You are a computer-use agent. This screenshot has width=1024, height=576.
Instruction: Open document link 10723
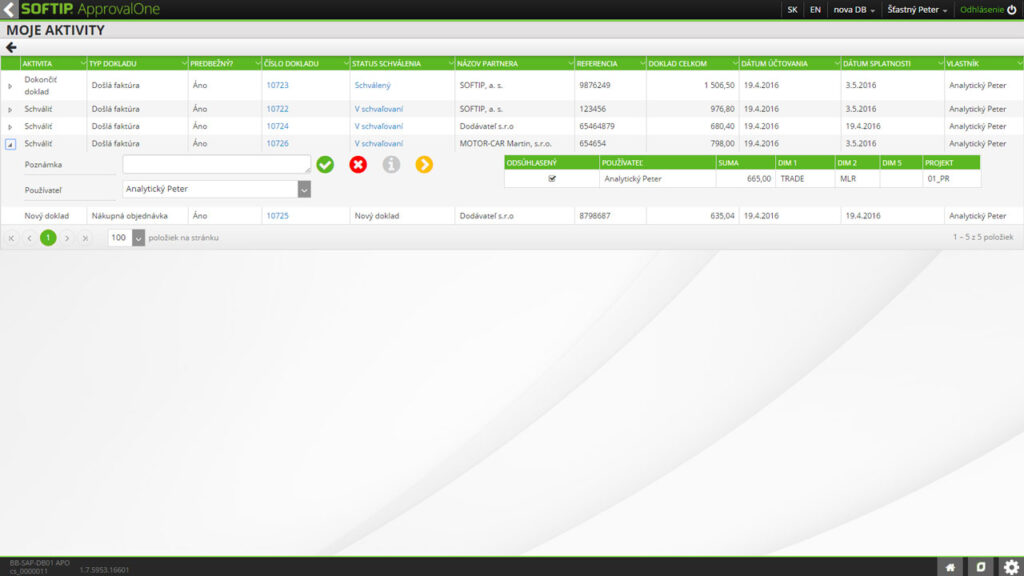click(x=280, y=85)
